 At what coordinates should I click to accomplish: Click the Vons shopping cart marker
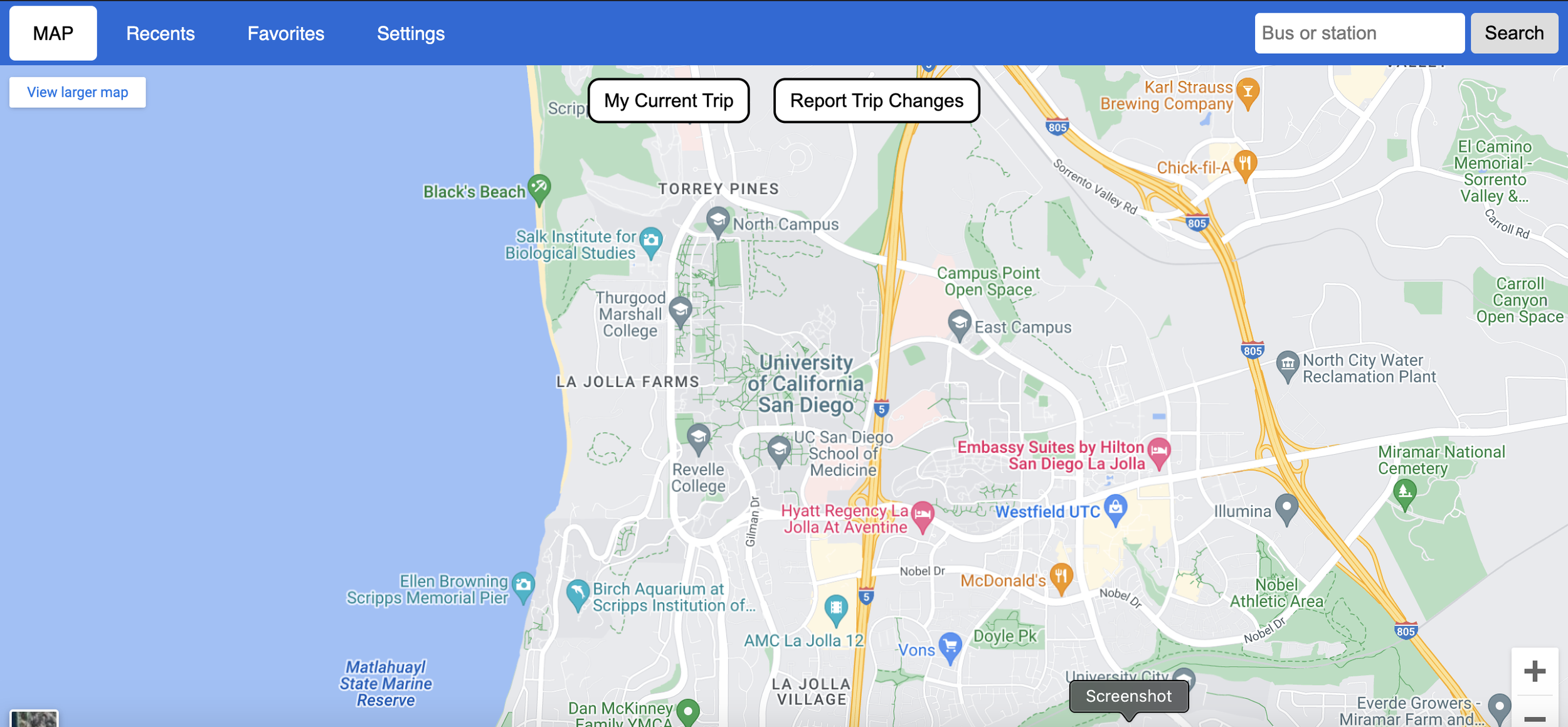point(950,646)
